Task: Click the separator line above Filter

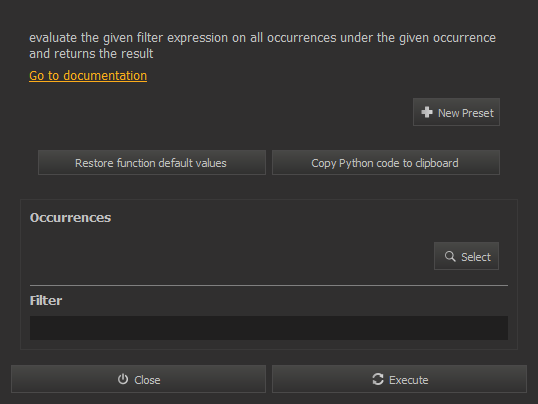Action: click(x=269, y=285)
